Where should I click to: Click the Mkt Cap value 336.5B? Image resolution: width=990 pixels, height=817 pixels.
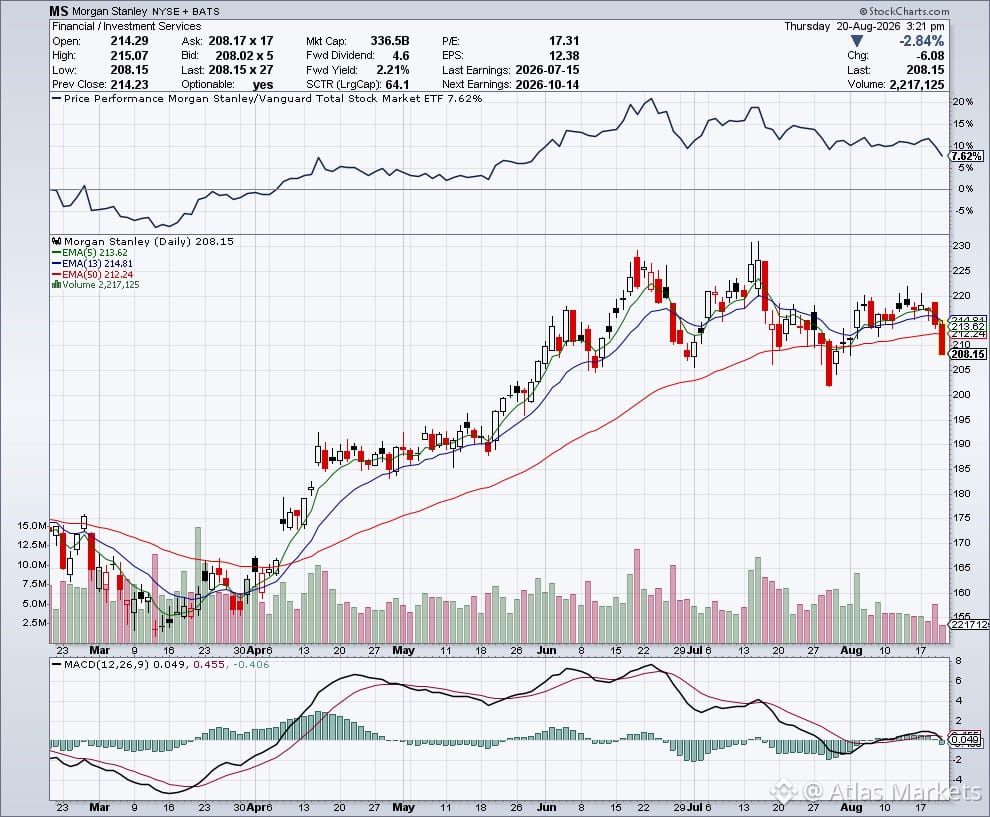(390, 40)
